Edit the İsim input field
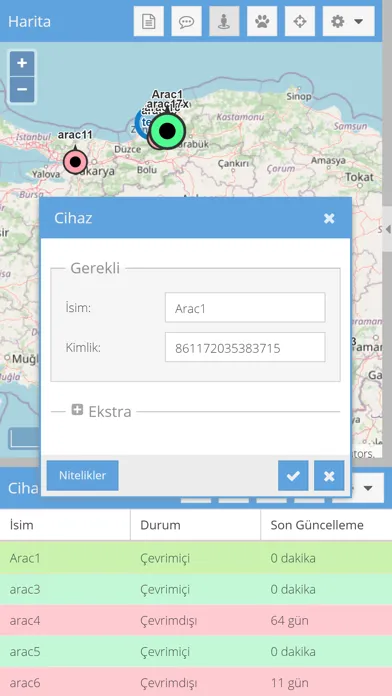Image resolution: width=392 pixels, height=696 pixels. 245,308
